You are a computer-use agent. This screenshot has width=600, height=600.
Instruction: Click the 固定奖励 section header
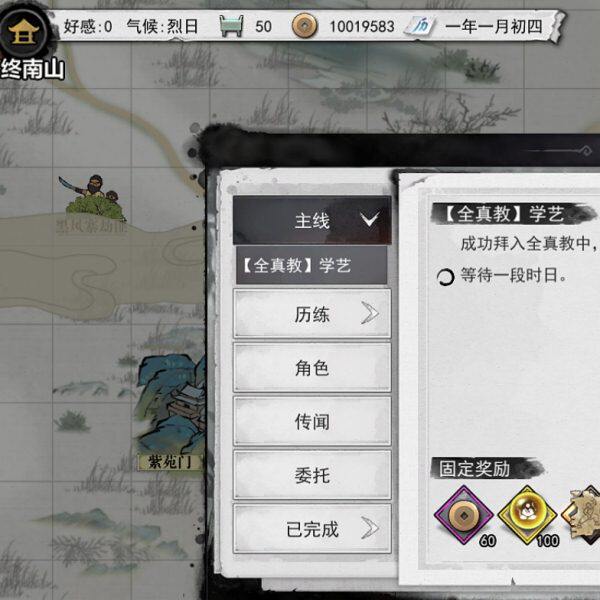[474, 468]
